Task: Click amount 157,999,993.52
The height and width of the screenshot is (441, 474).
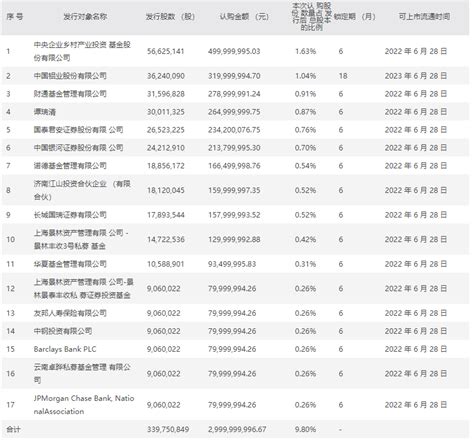Action: click(x=234, y=215)
